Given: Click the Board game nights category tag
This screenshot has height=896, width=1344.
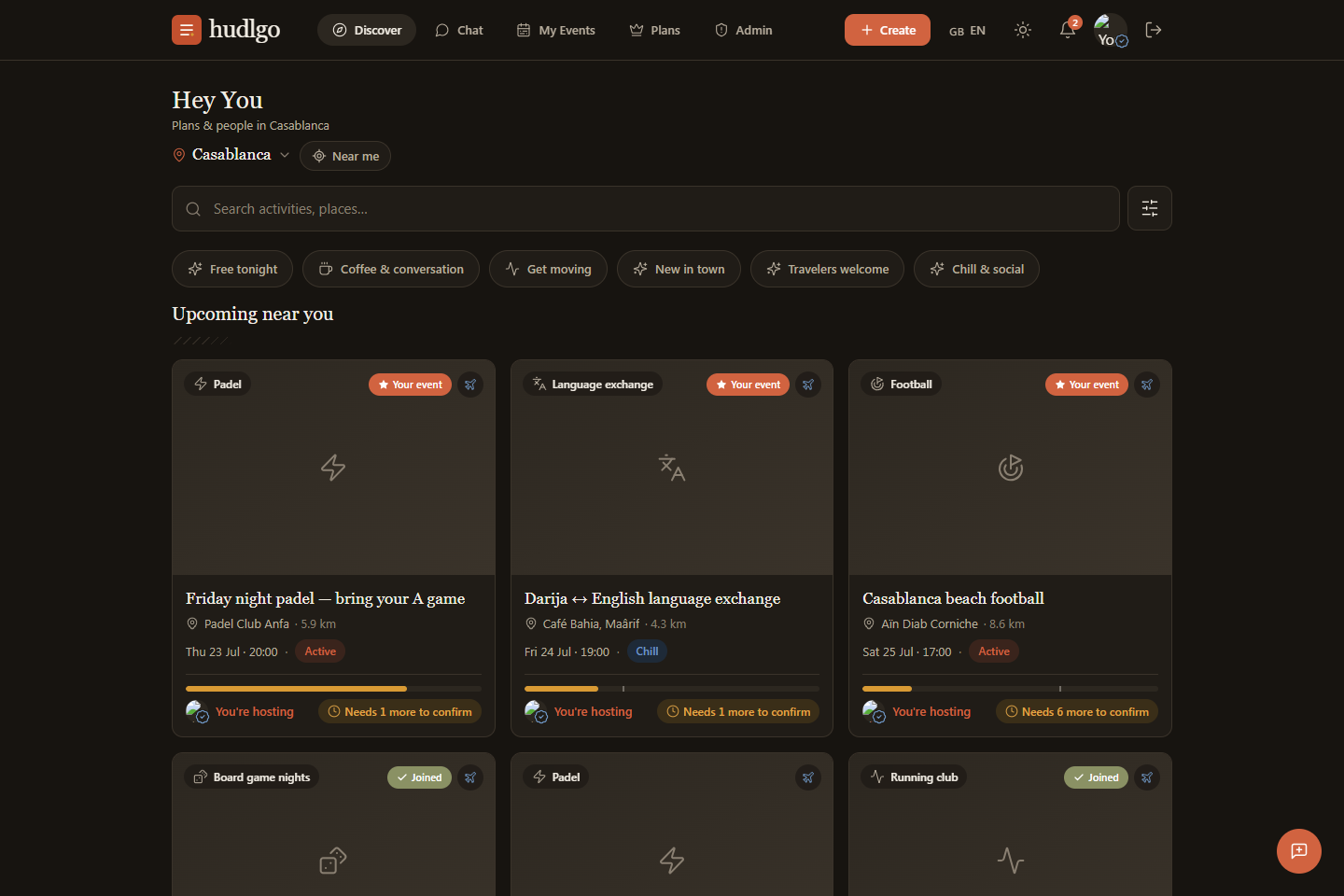Looking at the screenshot, I should coord(252,777).
